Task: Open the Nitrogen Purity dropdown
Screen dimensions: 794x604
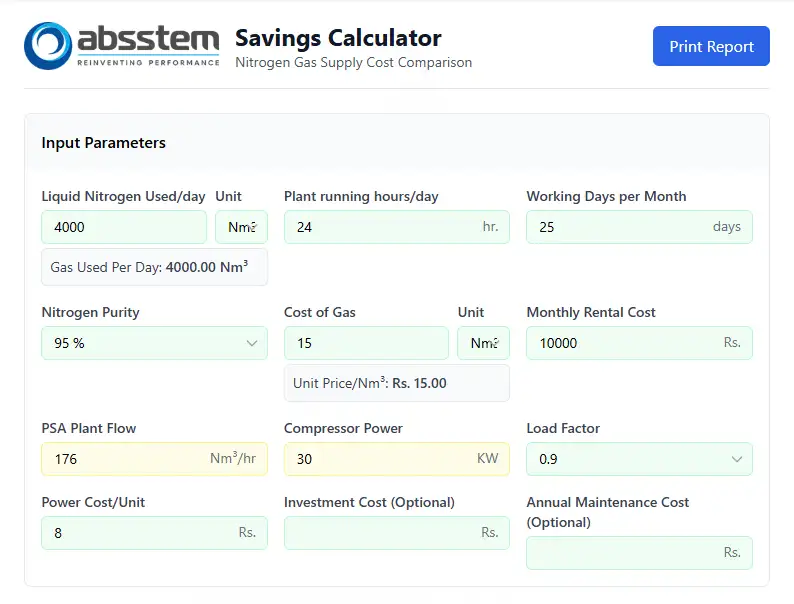Action: [x=154, y=343]
